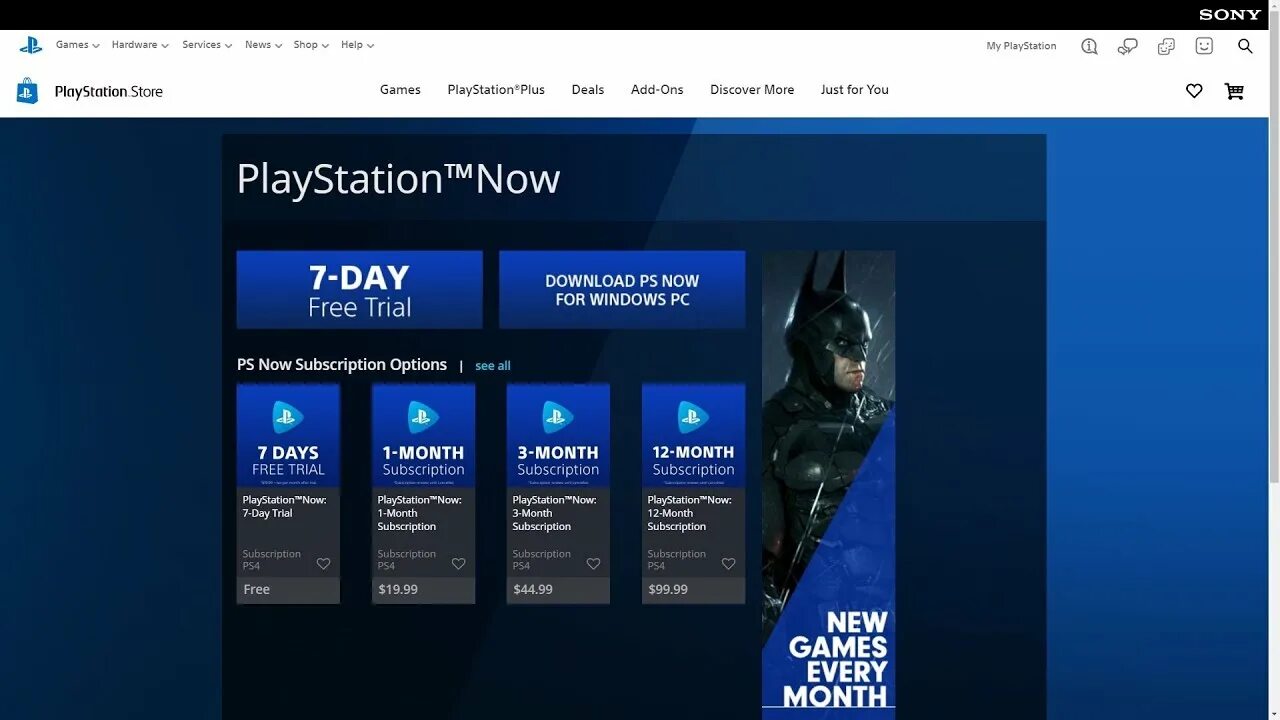Click Download PS Now for Windows PC

click(622, 290)
